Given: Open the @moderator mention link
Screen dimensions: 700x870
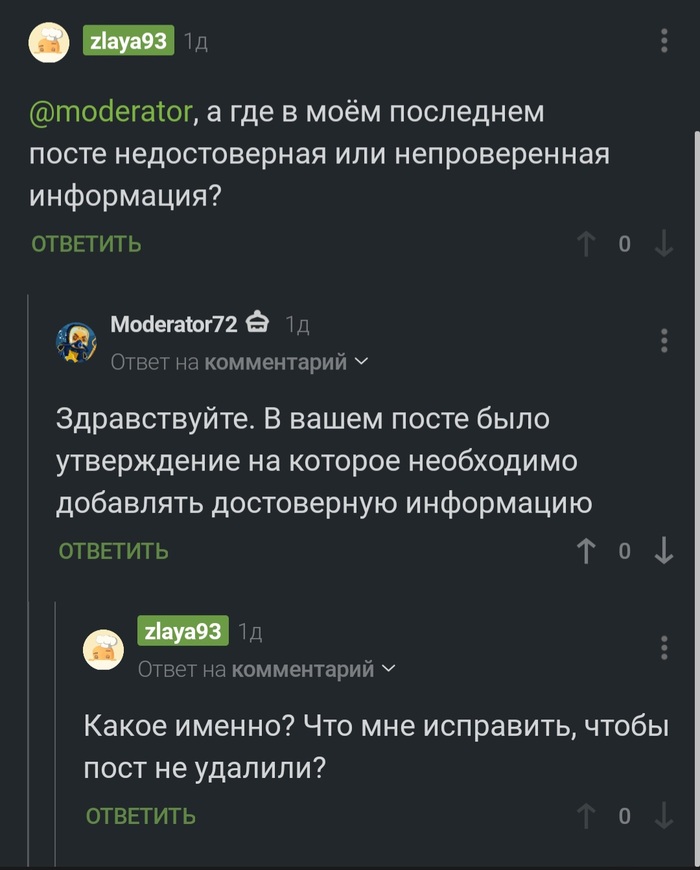Looking at the screenshot, I should point(110,111).
